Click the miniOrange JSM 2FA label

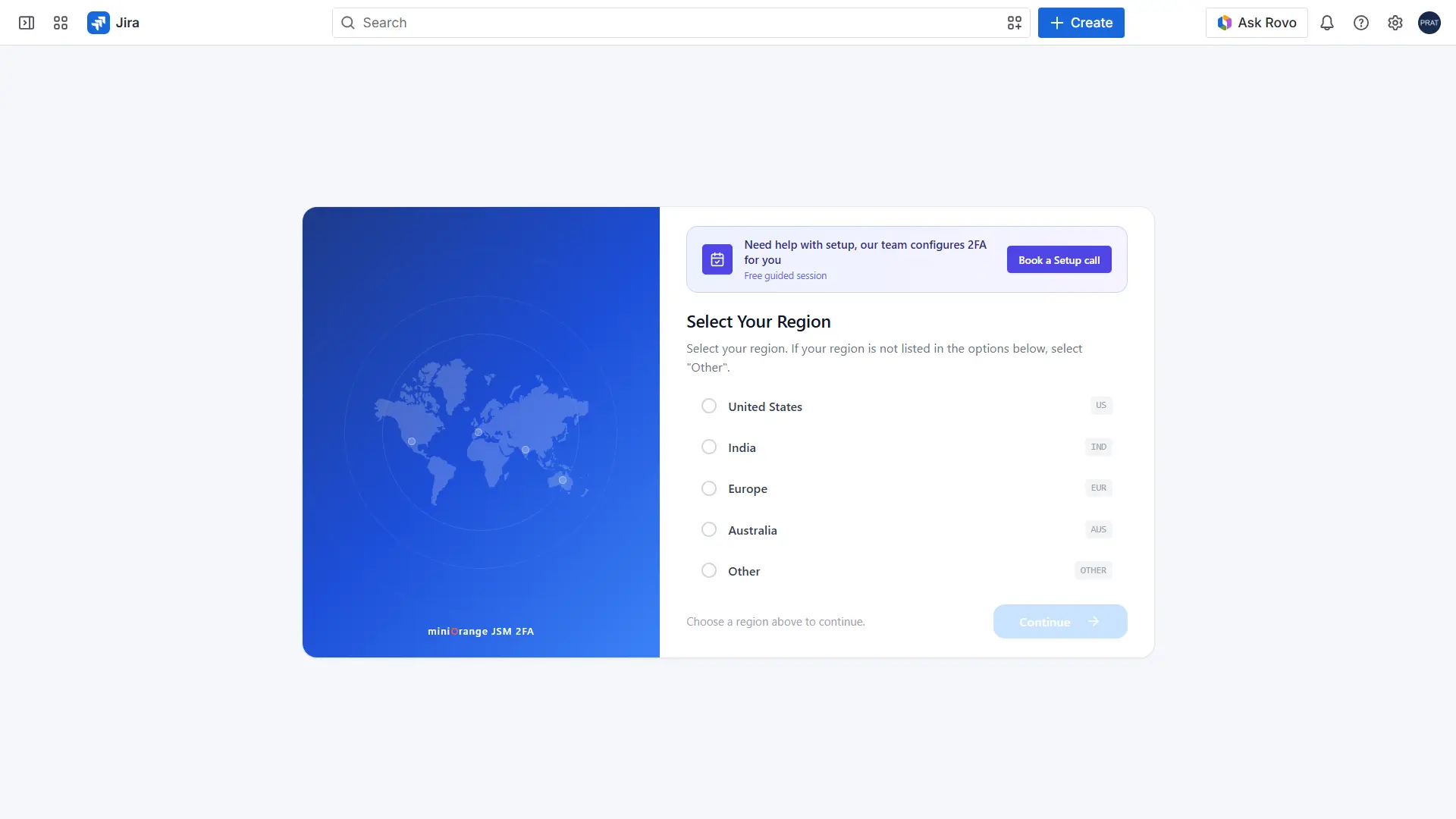click(481, 631)
